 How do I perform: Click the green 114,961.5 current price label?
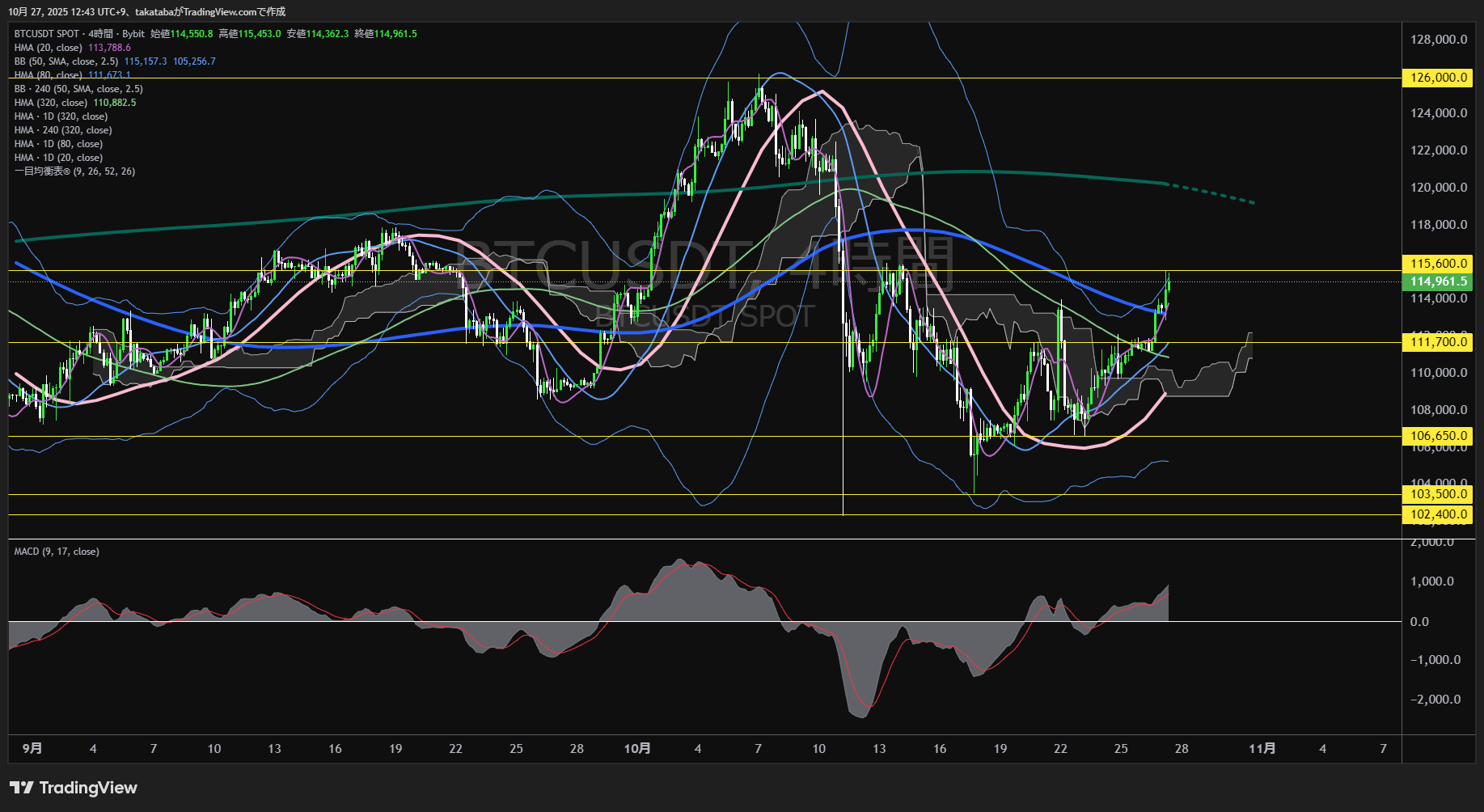coord(1438,281)
